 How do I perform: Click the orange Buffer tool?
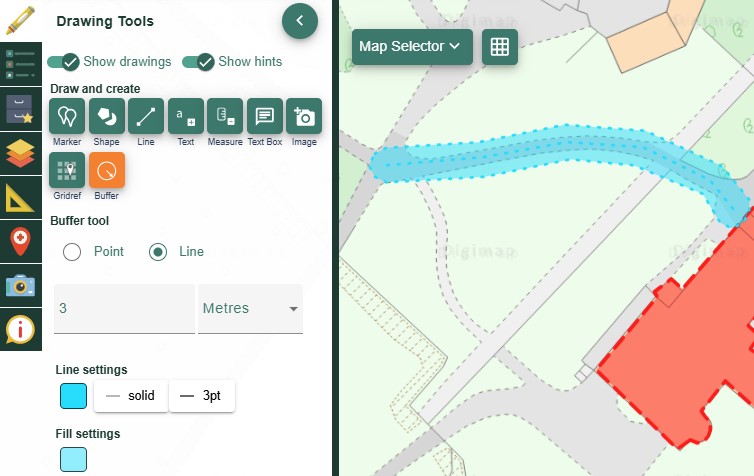107,171
